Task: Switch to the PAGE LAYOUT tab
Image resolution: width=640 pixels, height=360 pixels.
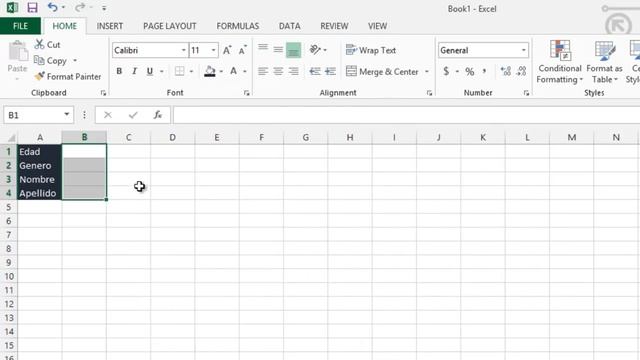Action: pos(169,26)
